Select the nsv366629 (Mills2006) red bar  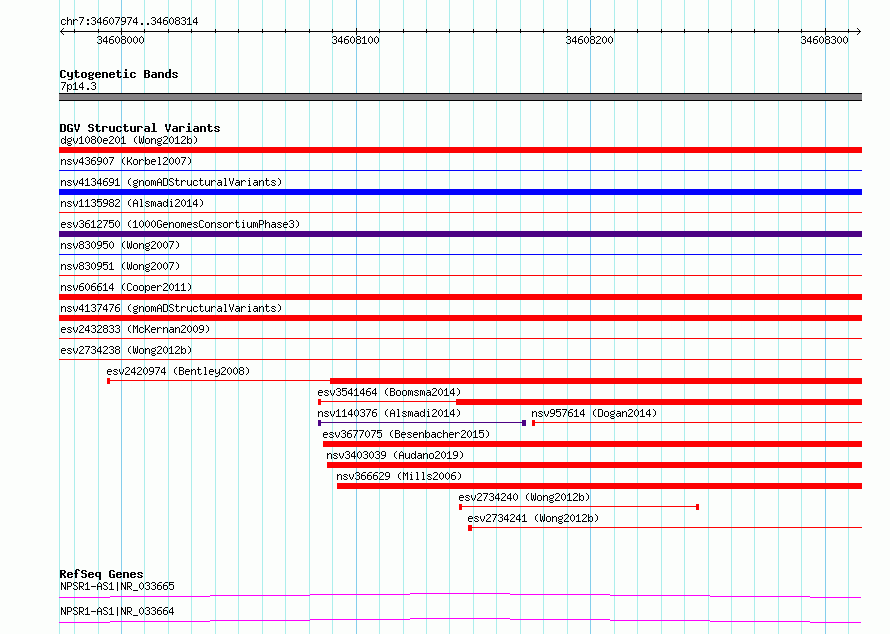(599, 486)
